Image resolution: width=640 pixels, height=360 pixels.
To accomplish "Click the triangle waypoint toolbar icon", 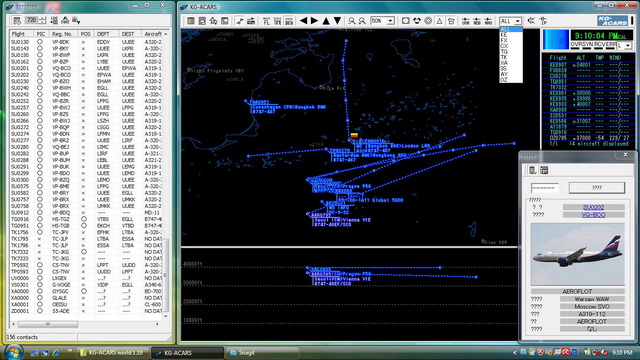I will click(439, 21).
